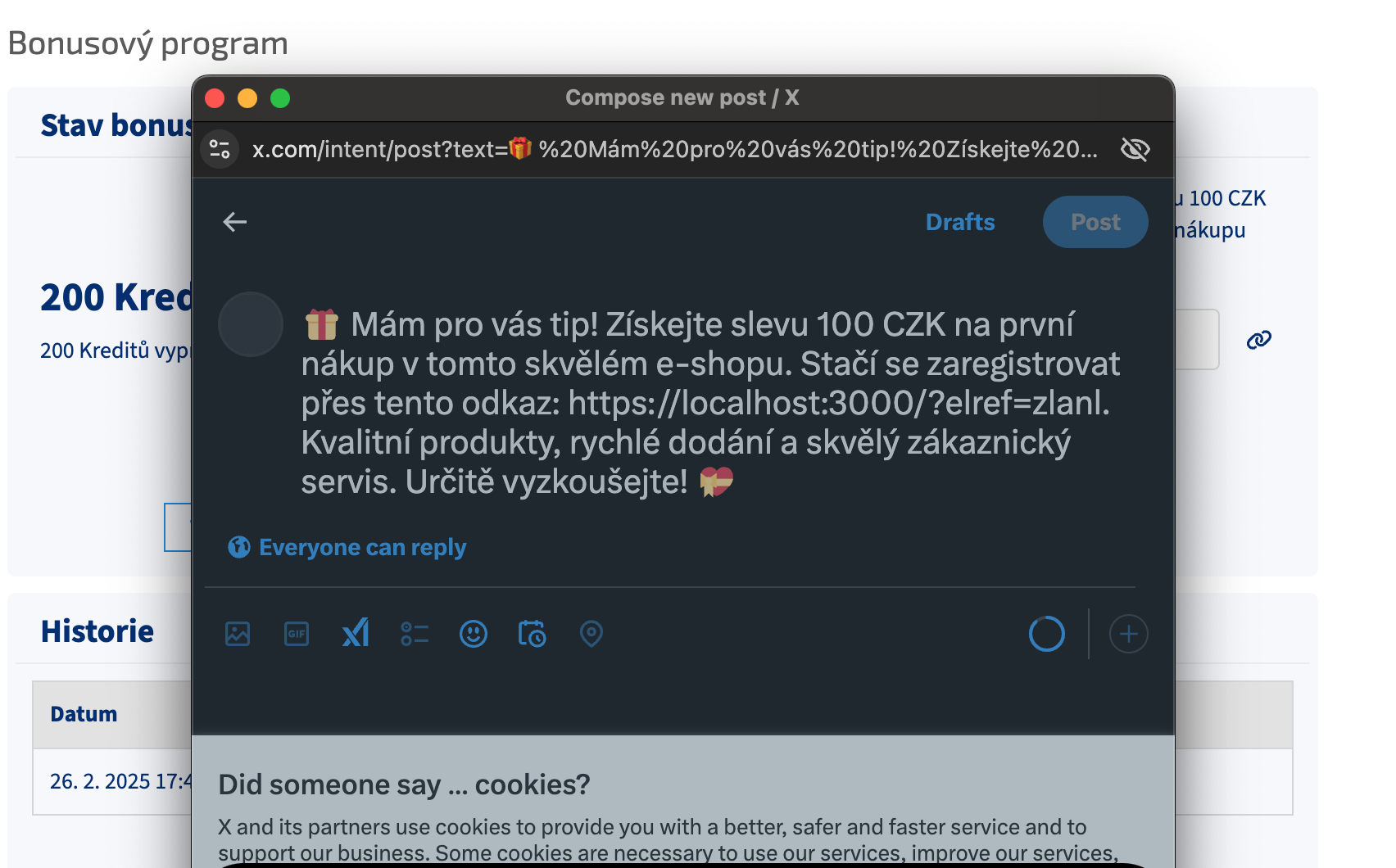Add another post with plus button
Image resolution: width=1396 pixels, height=868 pixels.
tap(1128, 634)
